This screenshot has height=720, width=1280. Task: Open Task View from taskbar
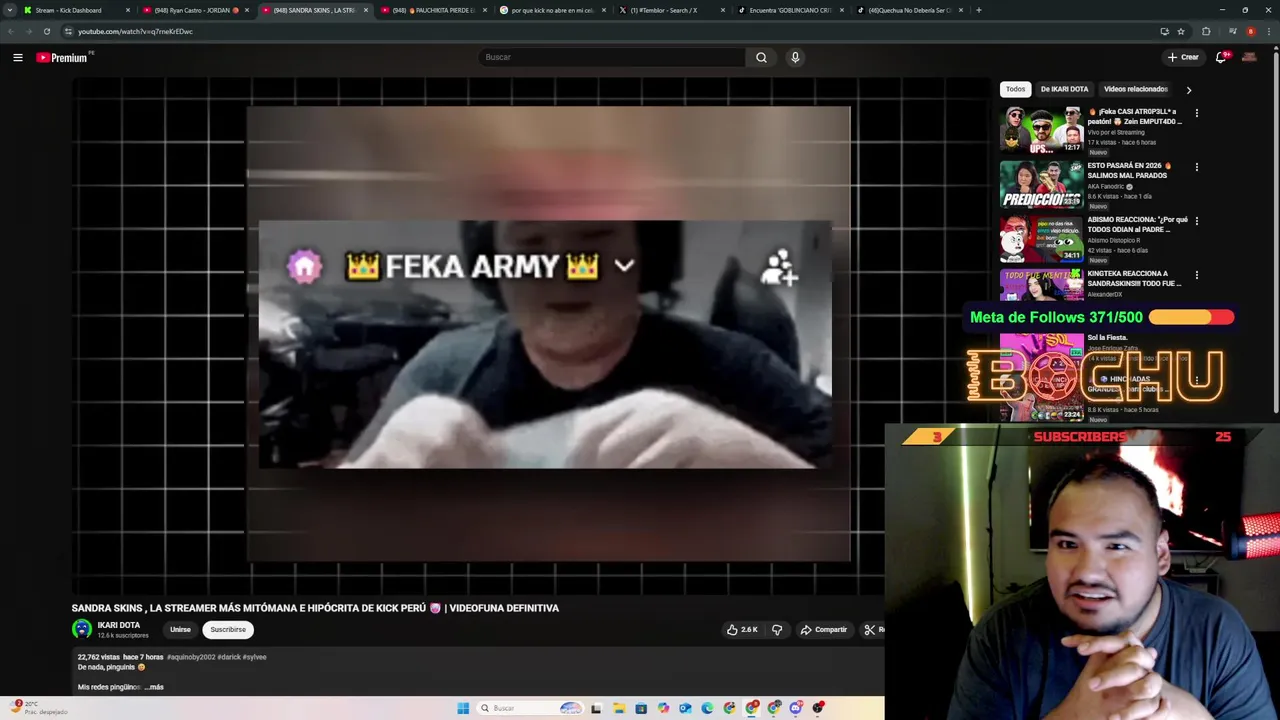596,708
